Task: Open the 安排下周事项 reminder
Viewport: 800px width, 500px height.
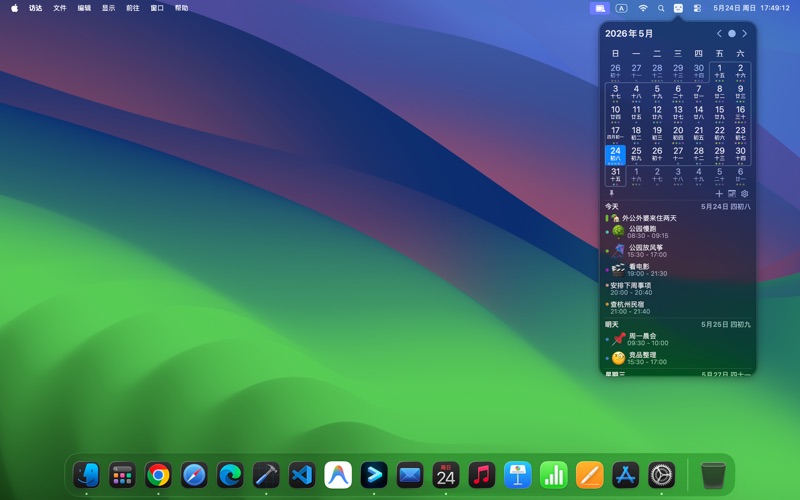Action: (x=678, y=289)
